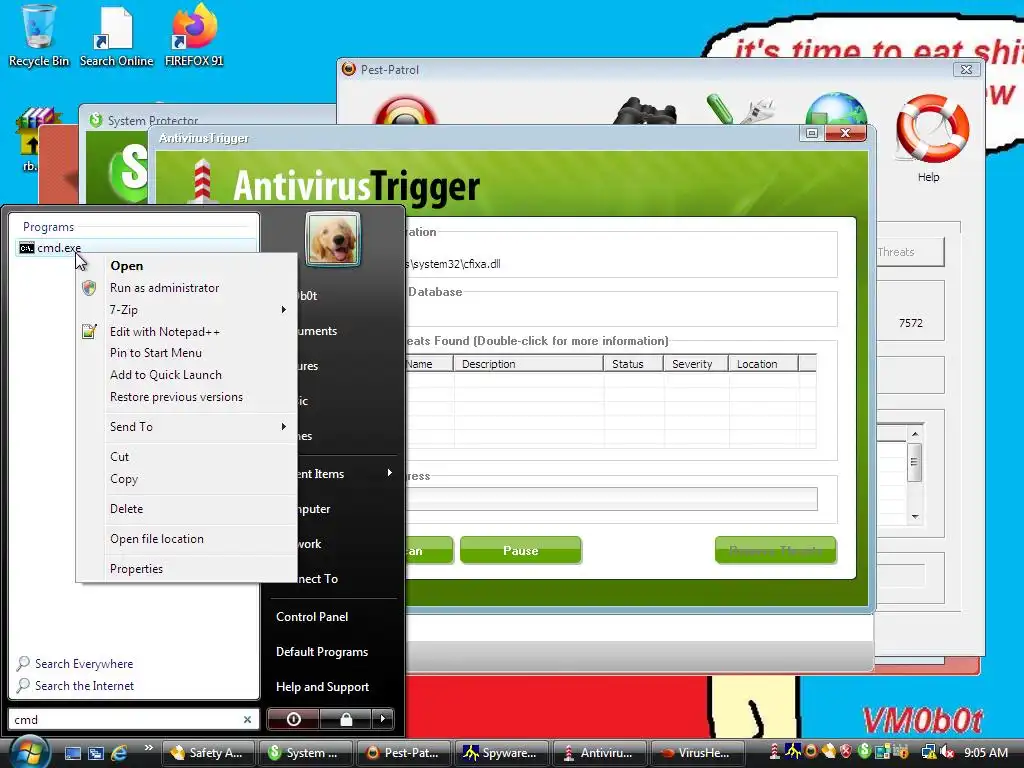The height and width of the screenshot is (768, 1024).
Task: Click the Show Desktop quick launch icon
Action: 72,753
